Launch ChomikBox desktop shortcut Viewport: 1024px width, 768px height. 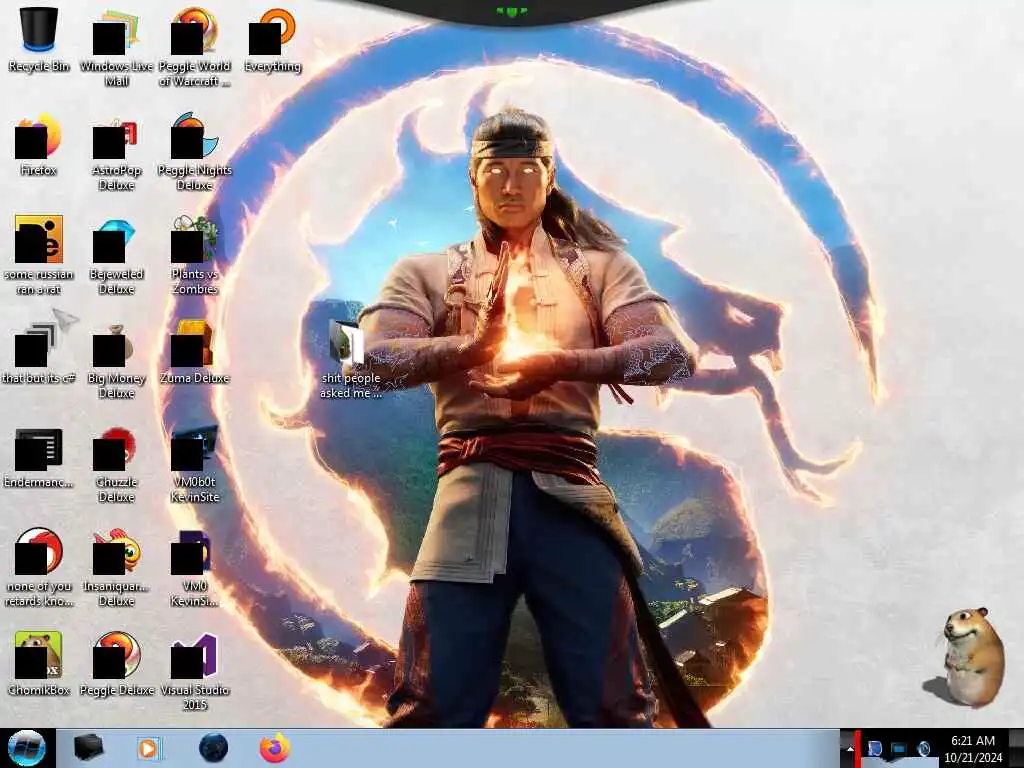pos(39,663)
